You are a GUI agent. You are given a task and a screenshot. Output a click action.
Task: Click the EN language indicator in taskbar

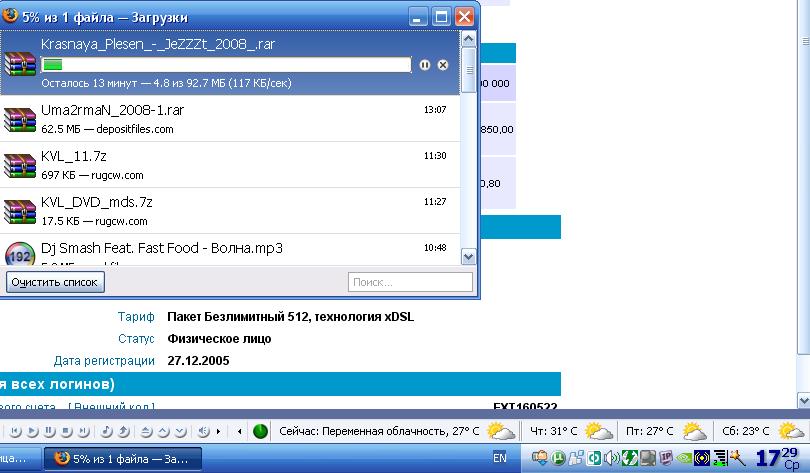pos(500,458)
